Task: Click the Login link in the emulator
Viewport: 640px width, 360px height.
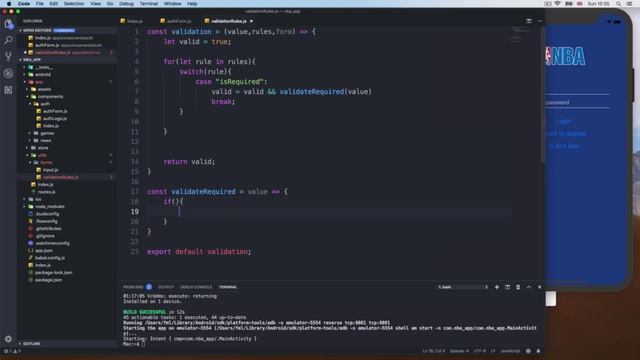Action: [x=564, y=121]
